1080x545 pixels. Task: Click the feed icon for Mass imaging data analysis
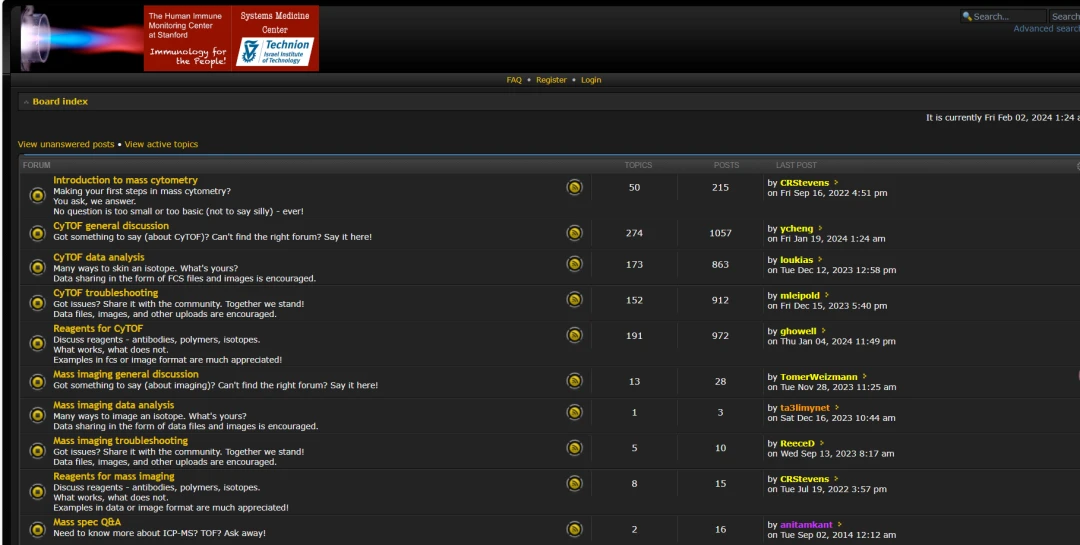coord(574,412)
